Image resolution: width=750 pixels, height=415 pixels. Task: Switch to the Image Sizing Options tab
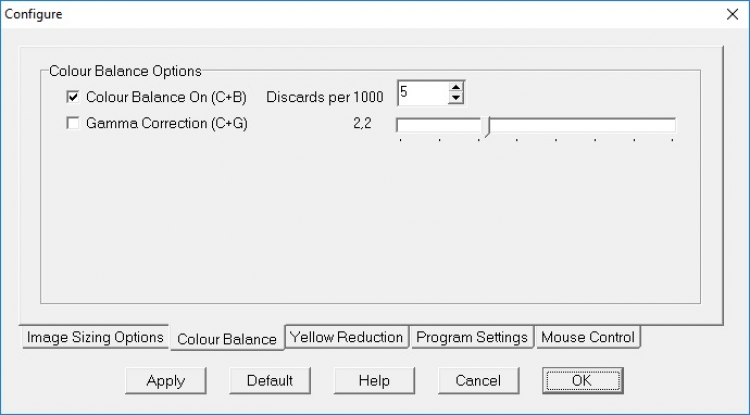[x=95, y=337]
